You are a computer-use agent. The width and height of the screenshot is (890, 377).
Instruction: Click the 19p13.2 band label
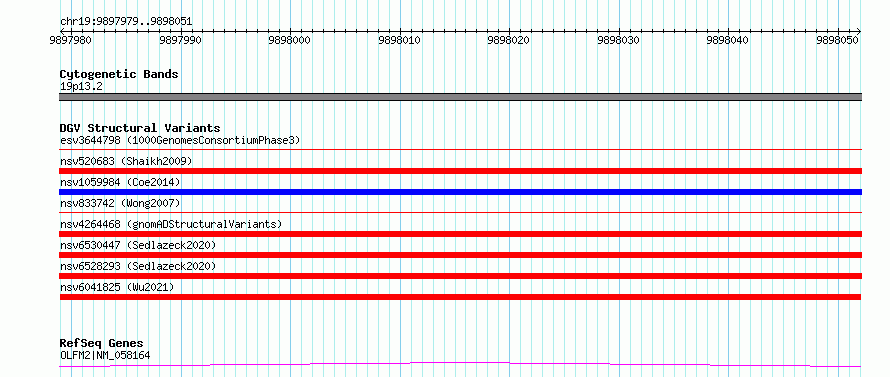tap(81, 87)
